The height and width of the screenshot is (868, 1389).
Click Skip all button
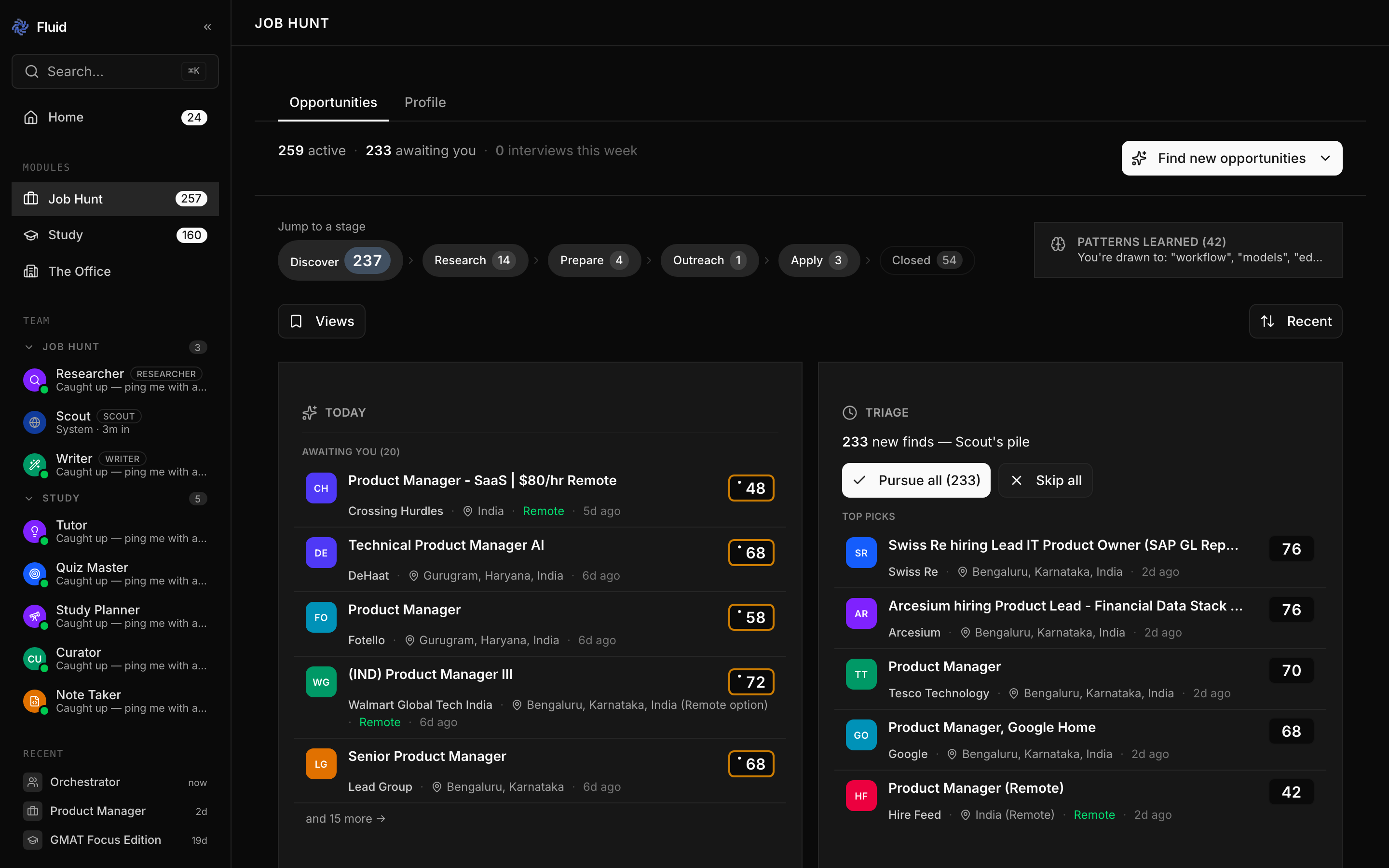click(1045, 480)
